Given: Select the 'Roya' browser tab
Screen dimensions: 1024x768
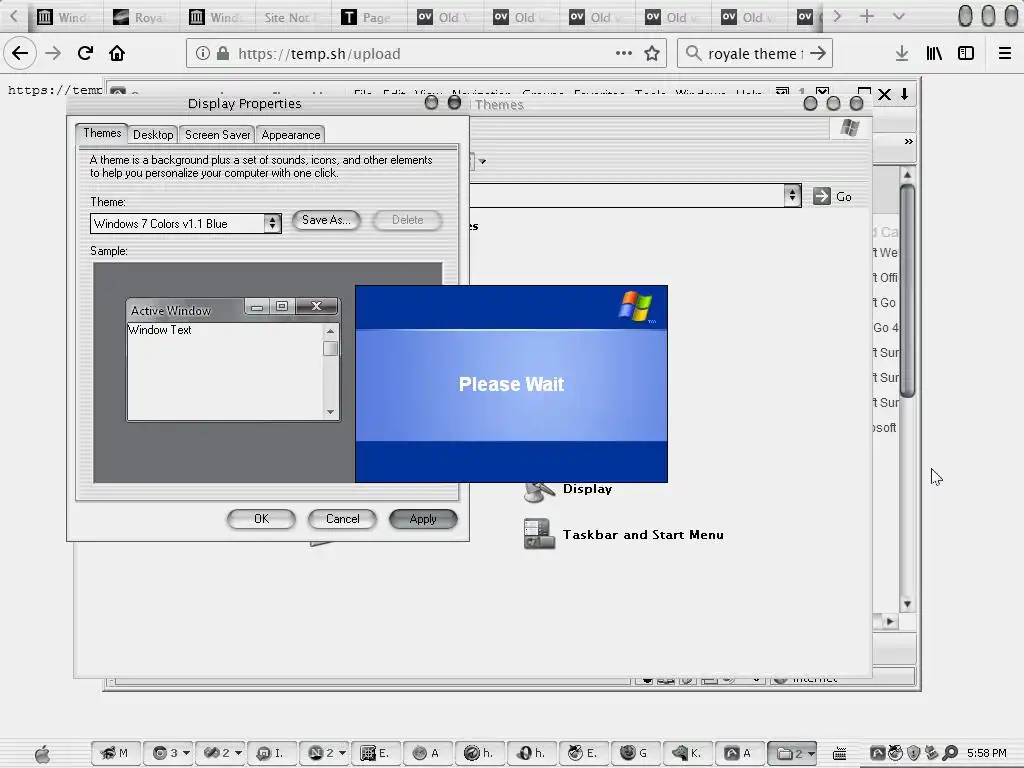Looking at the screenshot, I should click(x=140, y=17).
